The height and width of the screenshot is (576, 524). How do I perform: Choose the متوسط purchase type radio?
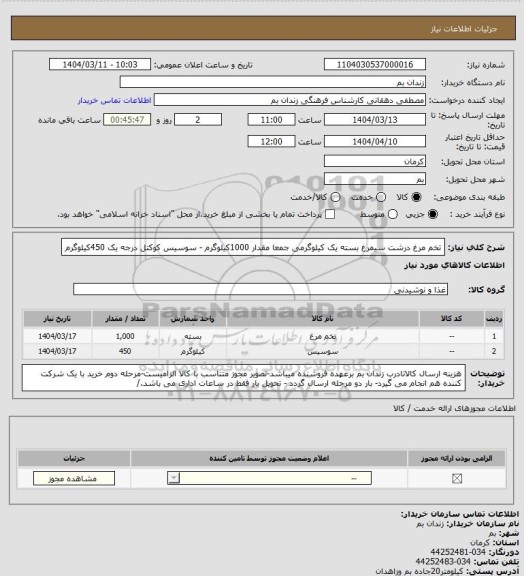coord(393,214)
